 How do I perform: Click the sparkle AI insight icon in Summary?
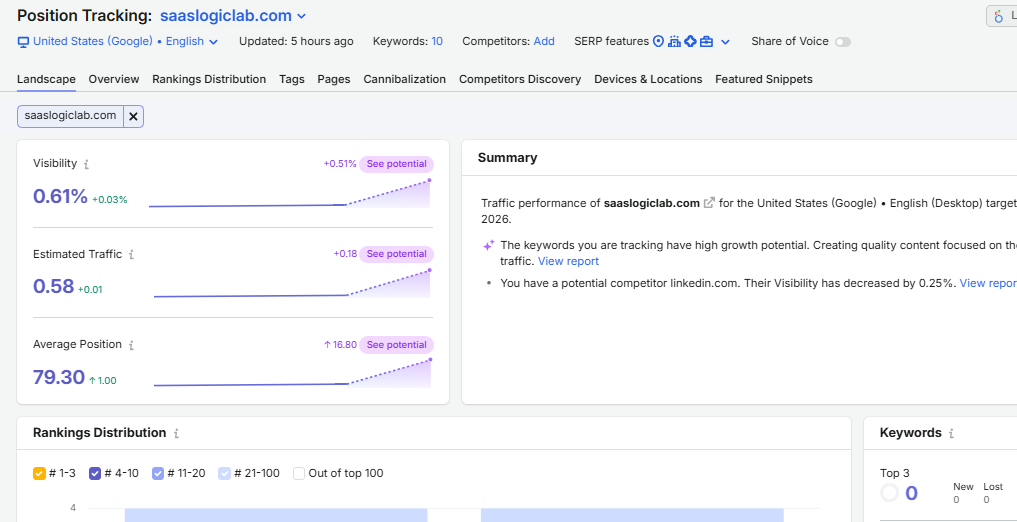488,245
